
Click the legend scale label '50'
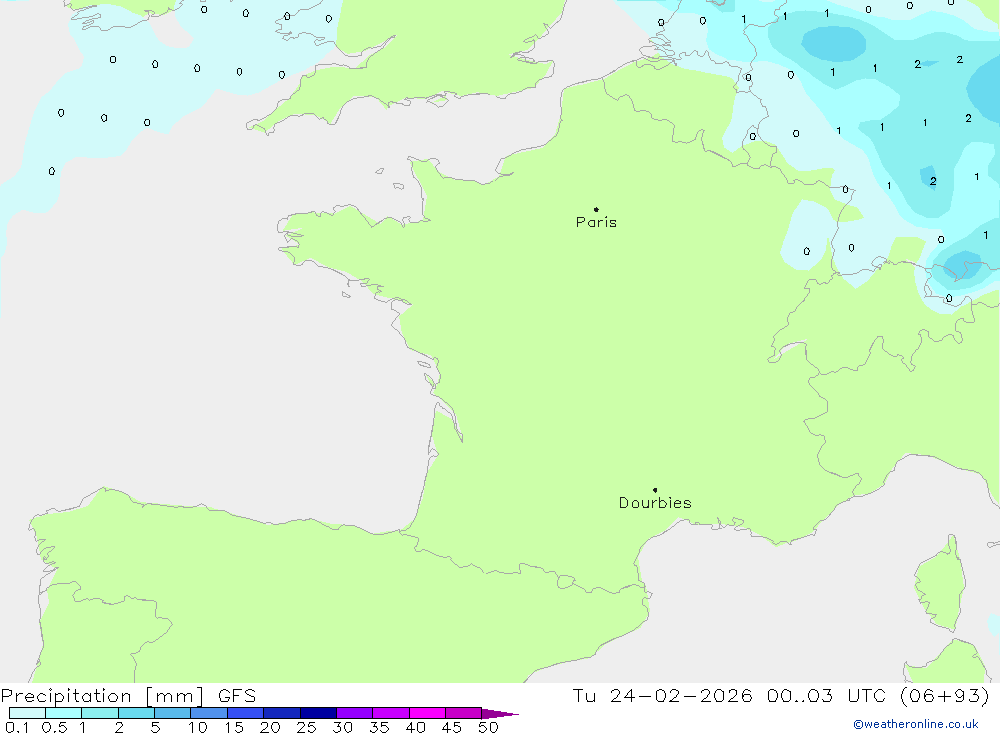coord(488,727)
